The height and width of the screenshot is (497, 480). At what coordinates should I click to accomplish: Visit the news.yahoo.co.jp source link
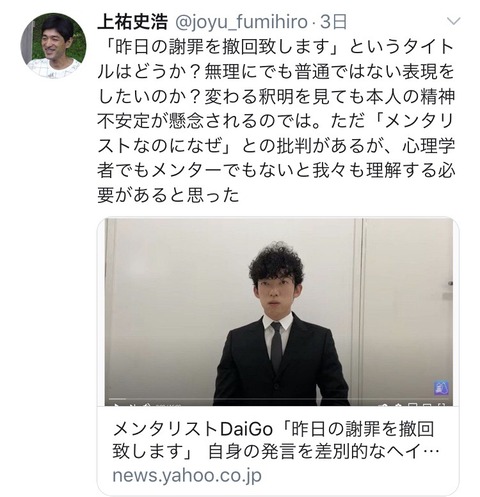187,476
